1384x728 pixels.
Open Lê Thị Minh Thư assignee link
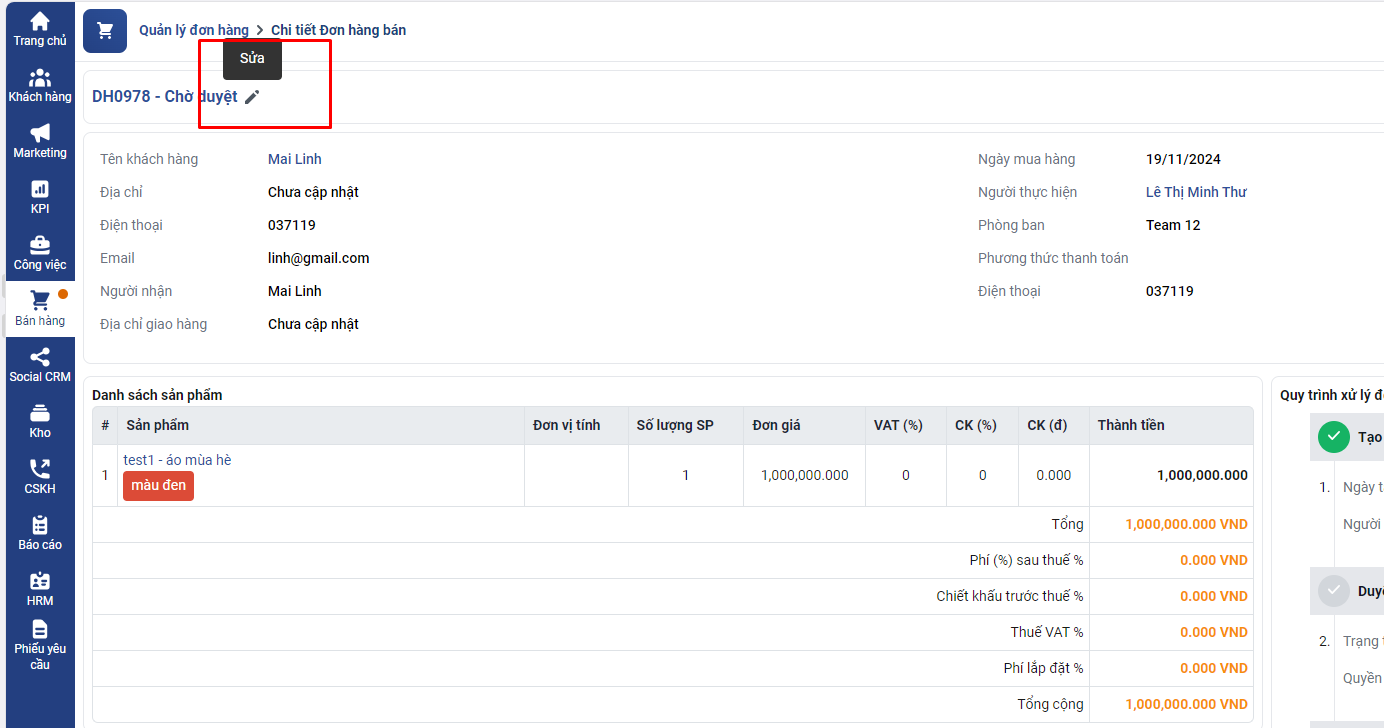[x=1196, y=192]
